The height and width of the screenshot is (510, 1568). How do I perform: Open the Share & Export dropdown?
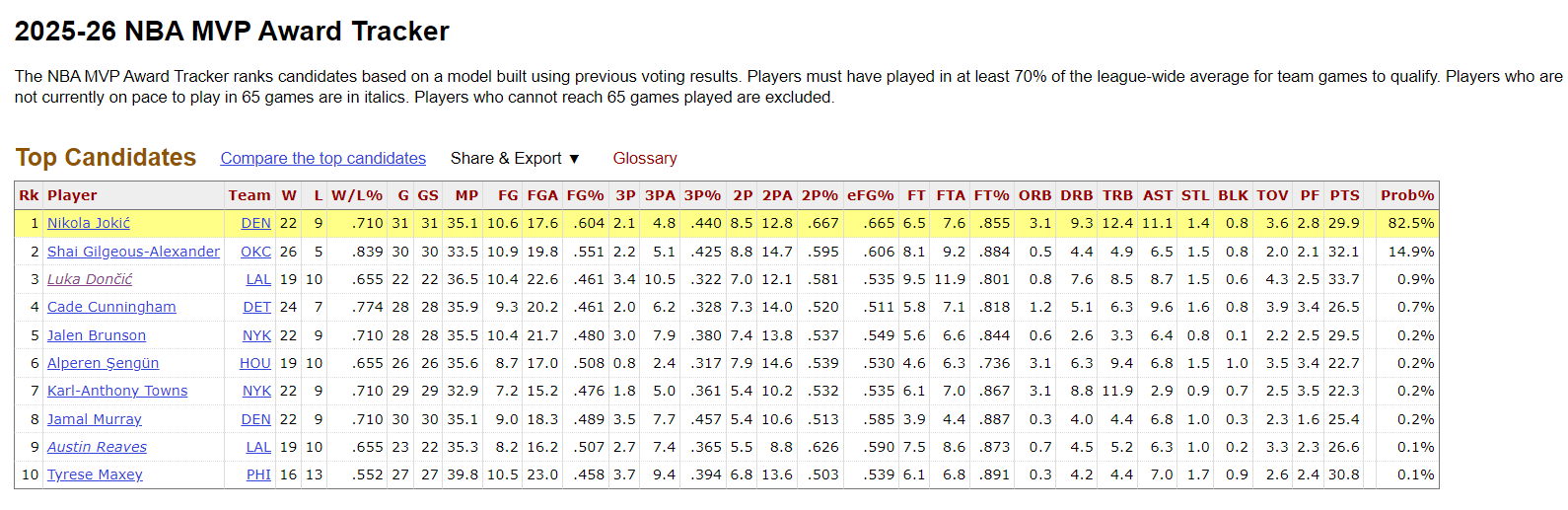pos(515,158)
